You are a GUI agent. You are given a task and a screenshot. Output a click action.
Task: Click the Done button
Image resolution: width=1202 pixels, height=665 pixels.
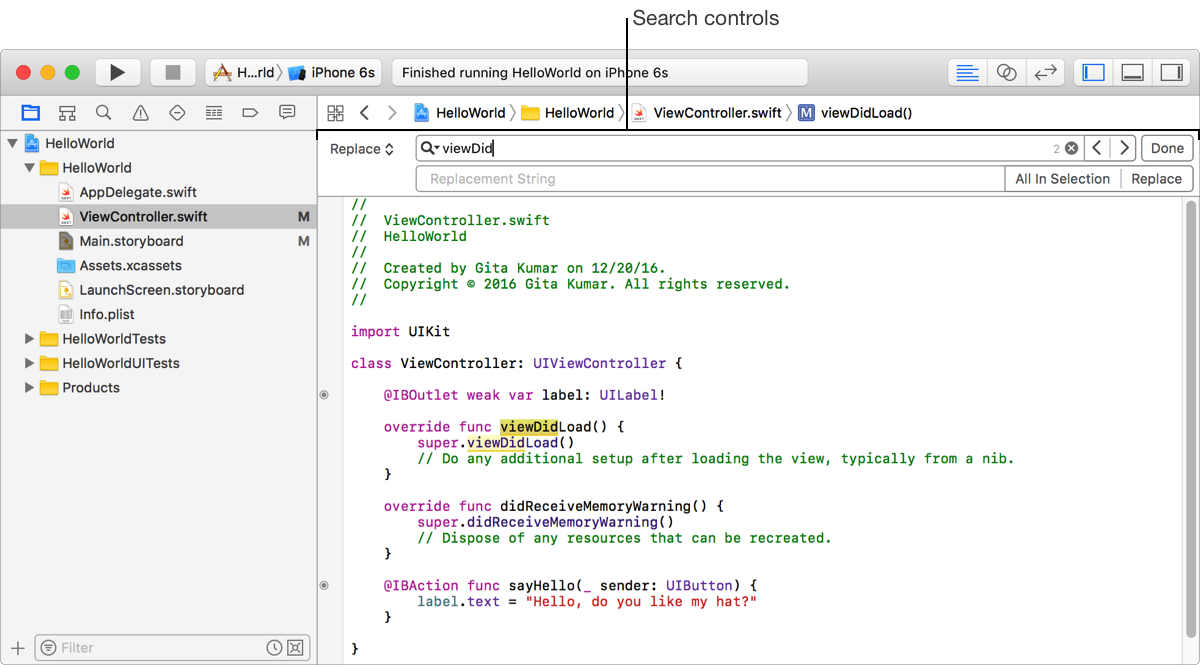[1166, 148]
